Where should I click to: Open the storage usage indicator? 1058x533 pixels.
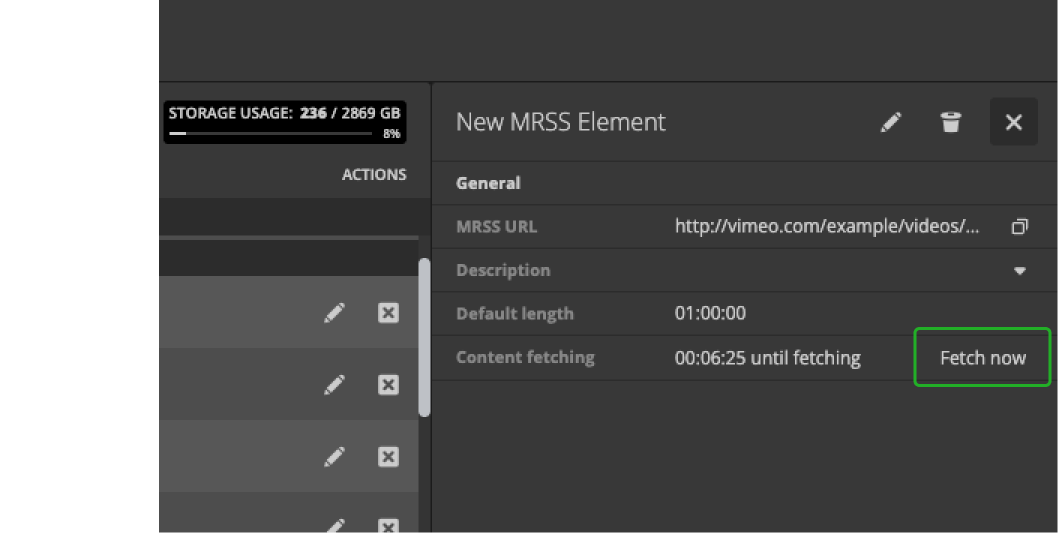pos(284,122)
